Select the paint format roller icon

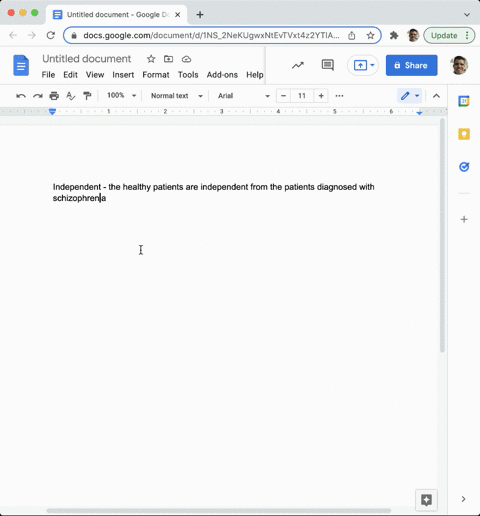(87, 96)
